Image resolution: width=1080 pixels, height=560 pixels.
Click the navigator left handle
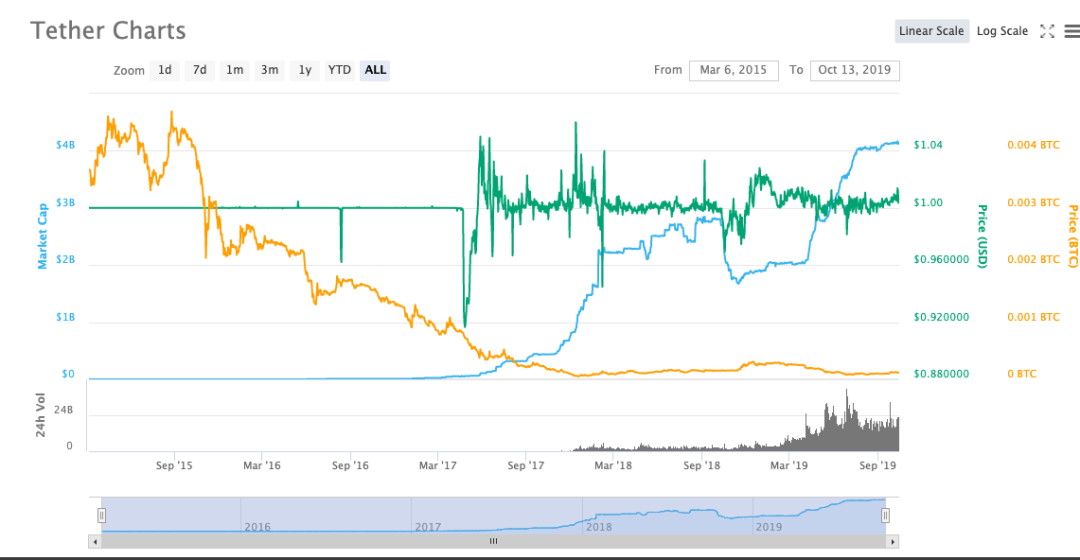pos(101,515)
